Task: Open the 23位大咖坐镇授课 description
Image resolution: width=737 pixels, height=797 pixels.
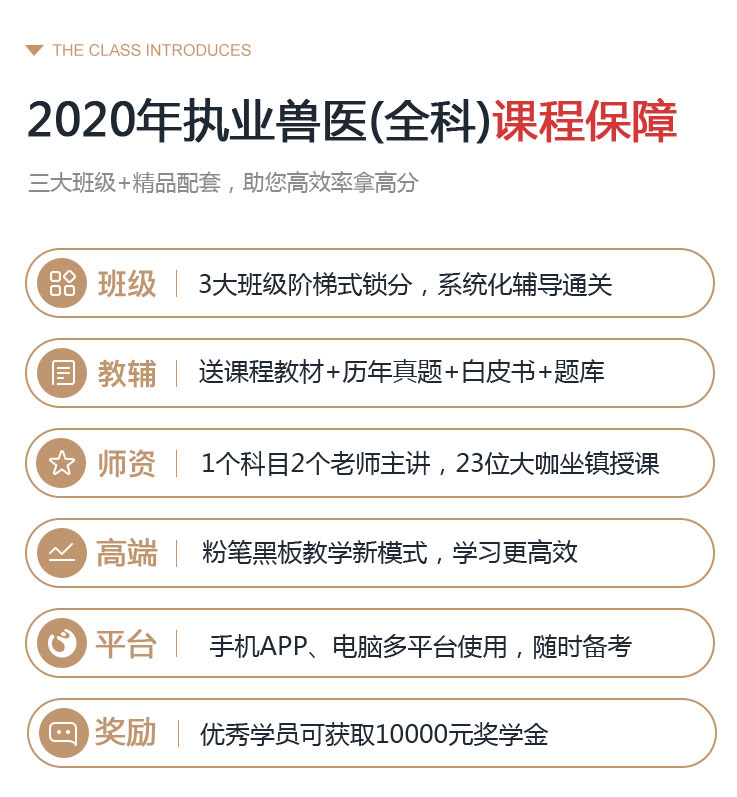Action: [430, 463]
